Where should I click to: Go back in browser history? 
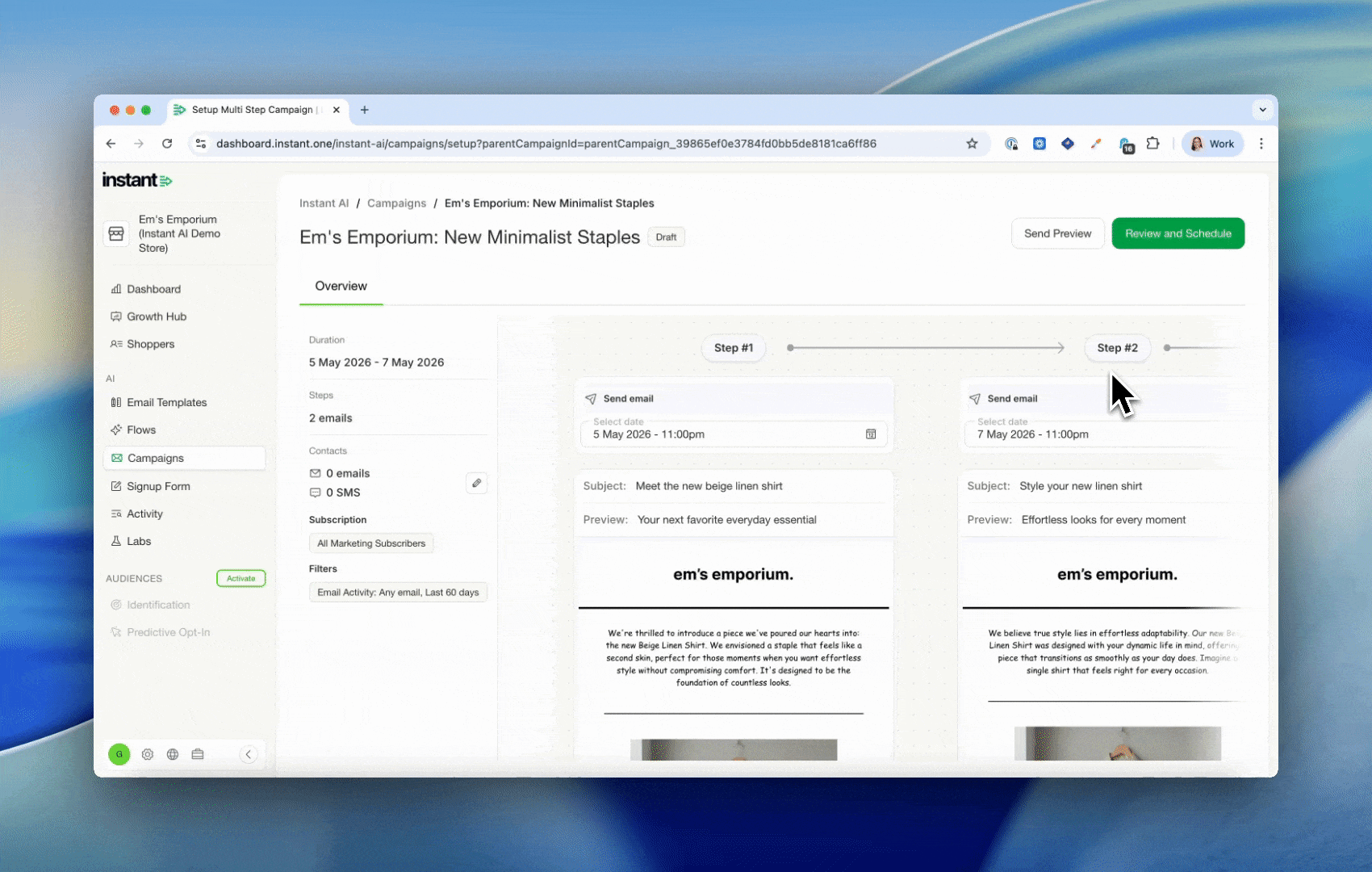[111, 144]
